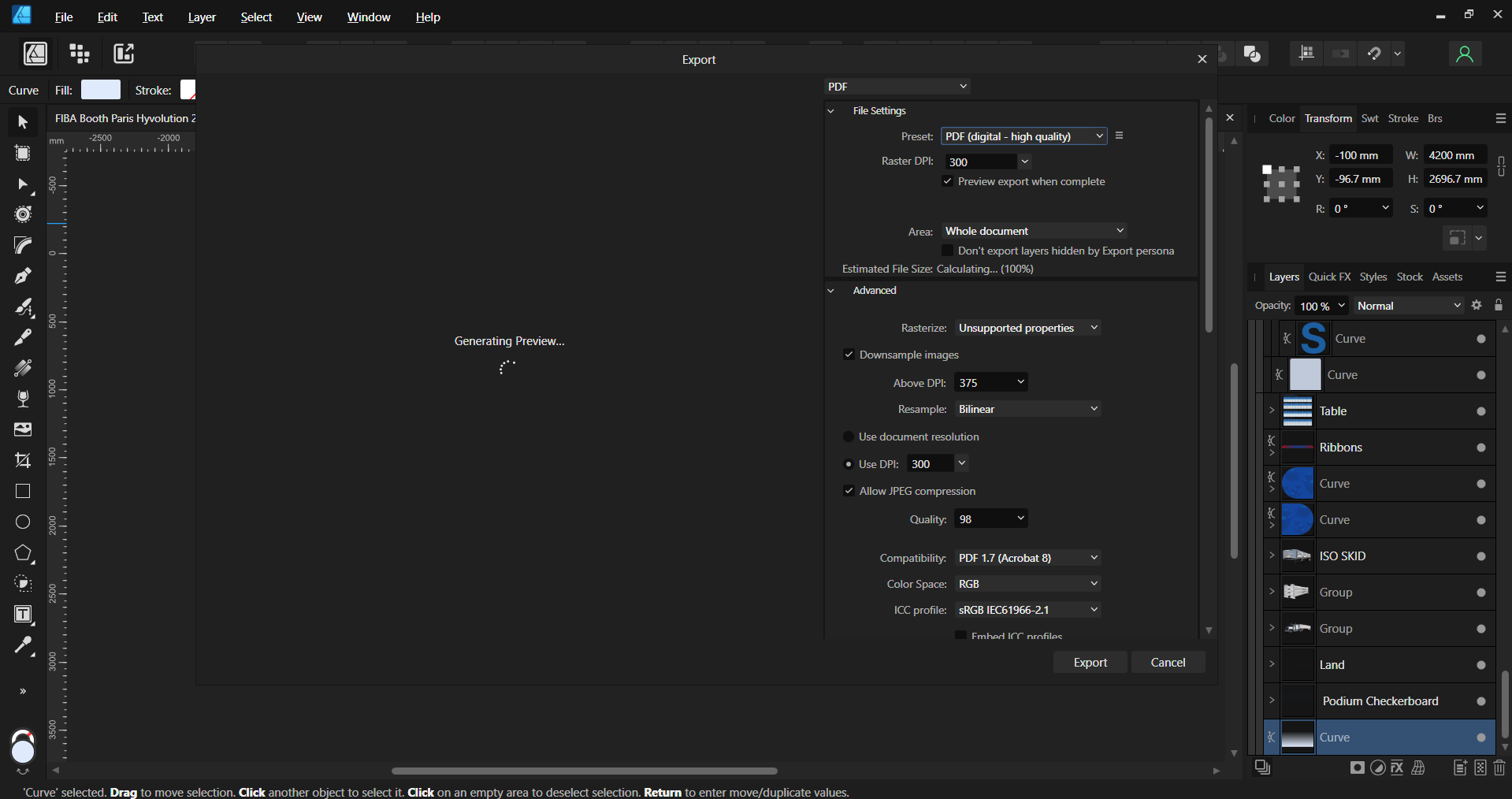
Task: Delete layer using the trash icon
Action: [1499, 767]
